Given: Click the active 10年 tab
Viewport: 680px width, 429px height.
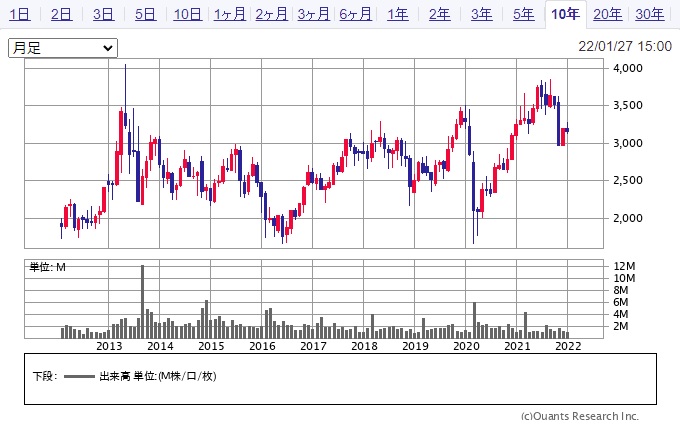Looking at the screenshot, I should [566, 14].
